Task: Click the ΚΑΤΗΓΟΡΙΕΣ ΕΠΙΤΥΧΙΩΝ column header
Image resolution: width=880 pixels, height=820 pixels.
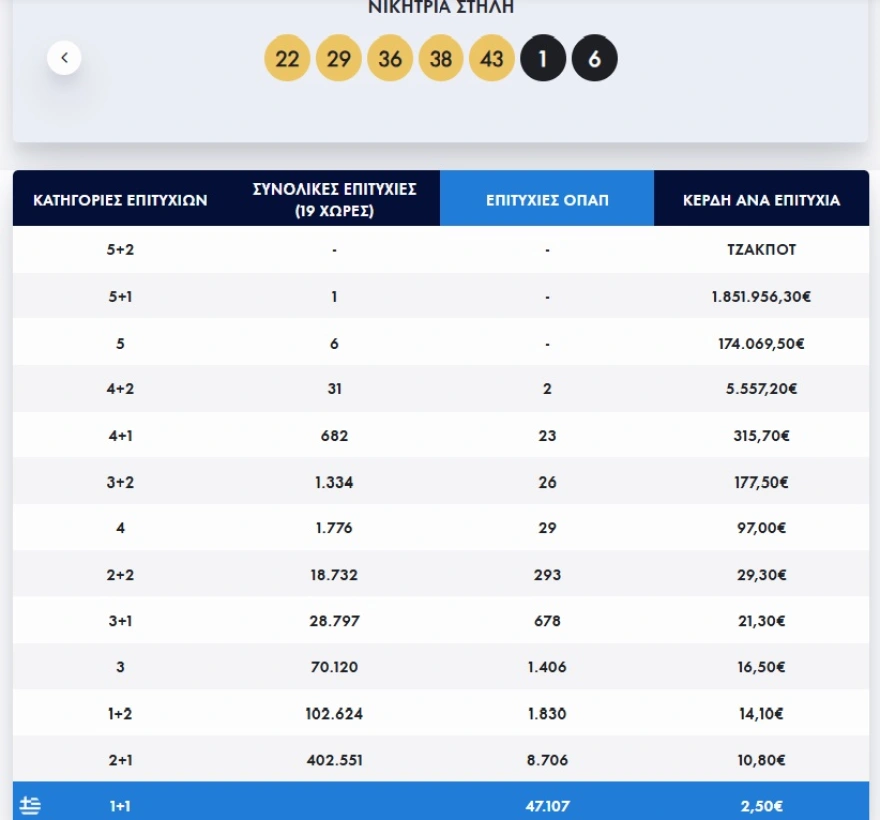Action: point(120,200)
